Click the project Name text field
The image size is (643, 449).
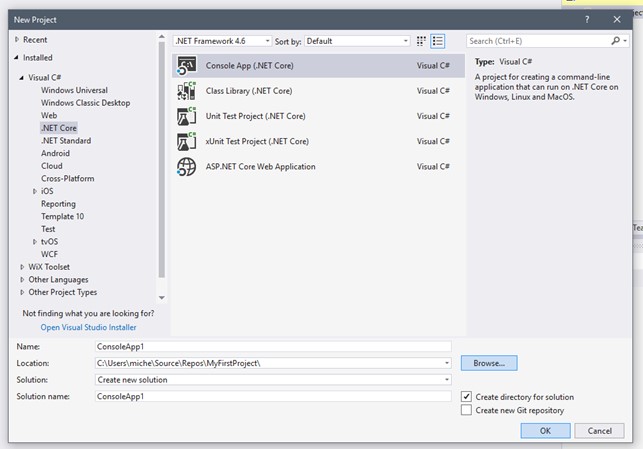coord(273,346)
